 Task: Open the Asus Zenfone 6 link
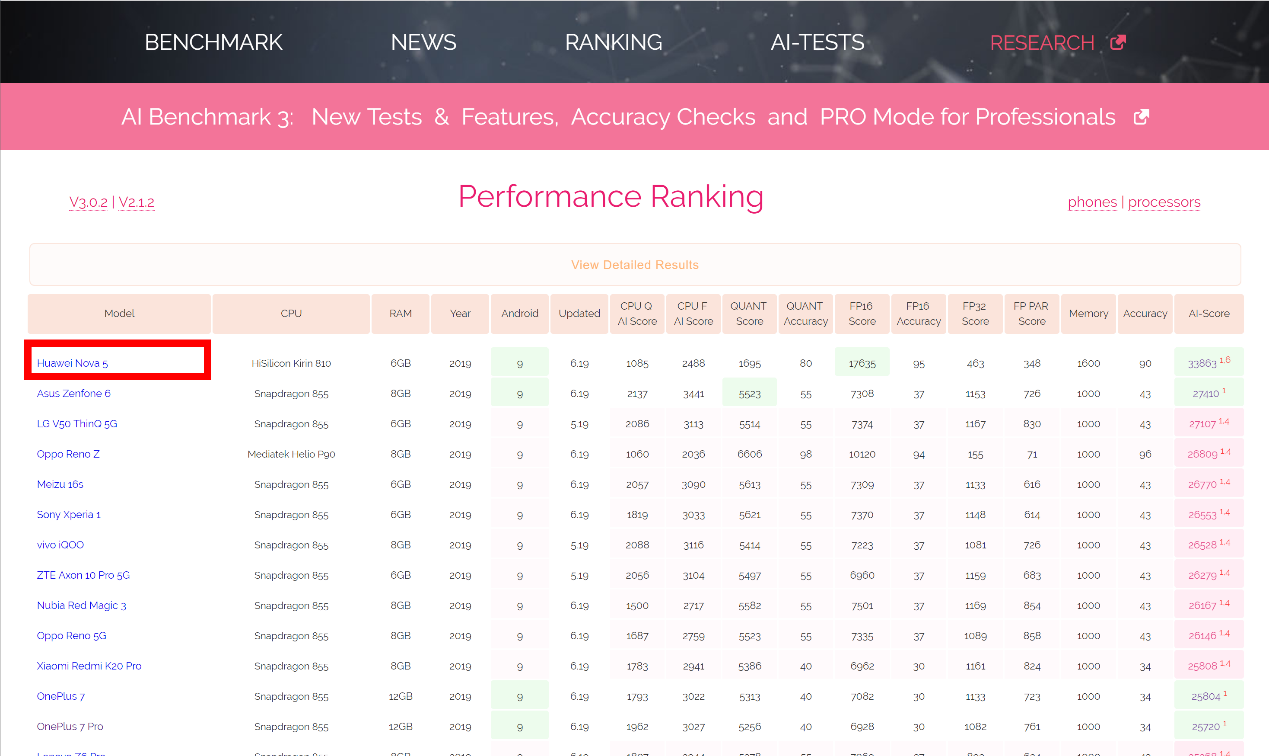pos(74,393)
